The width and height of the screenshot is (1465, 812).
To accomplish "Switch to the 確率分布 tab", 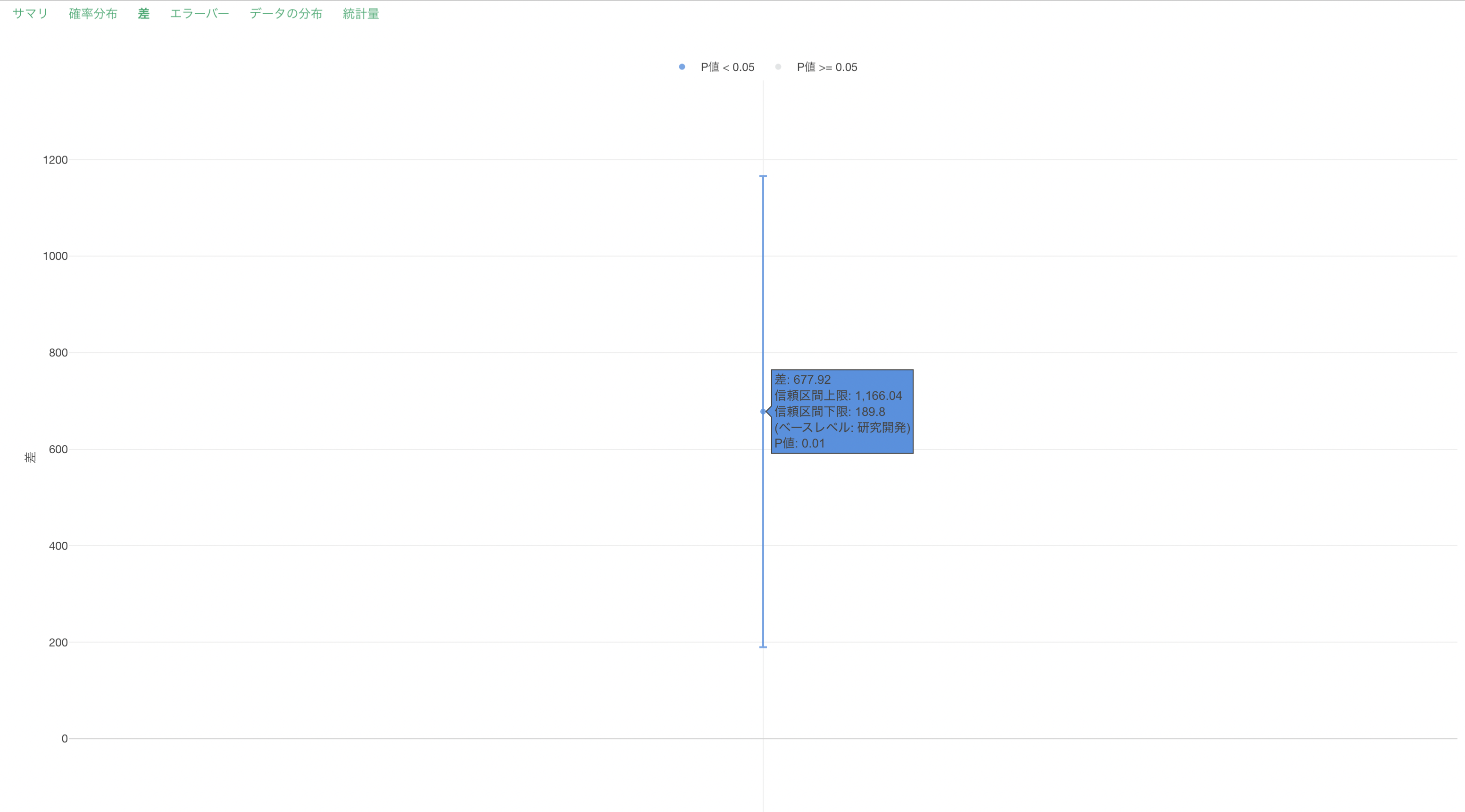I will [93, 14].
